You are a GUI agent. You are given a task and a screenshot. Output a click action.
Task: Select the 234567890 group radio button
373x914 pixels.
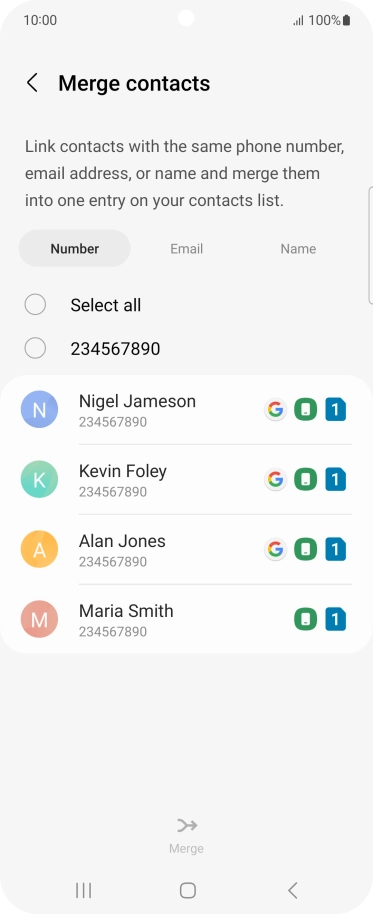point(35,349)
